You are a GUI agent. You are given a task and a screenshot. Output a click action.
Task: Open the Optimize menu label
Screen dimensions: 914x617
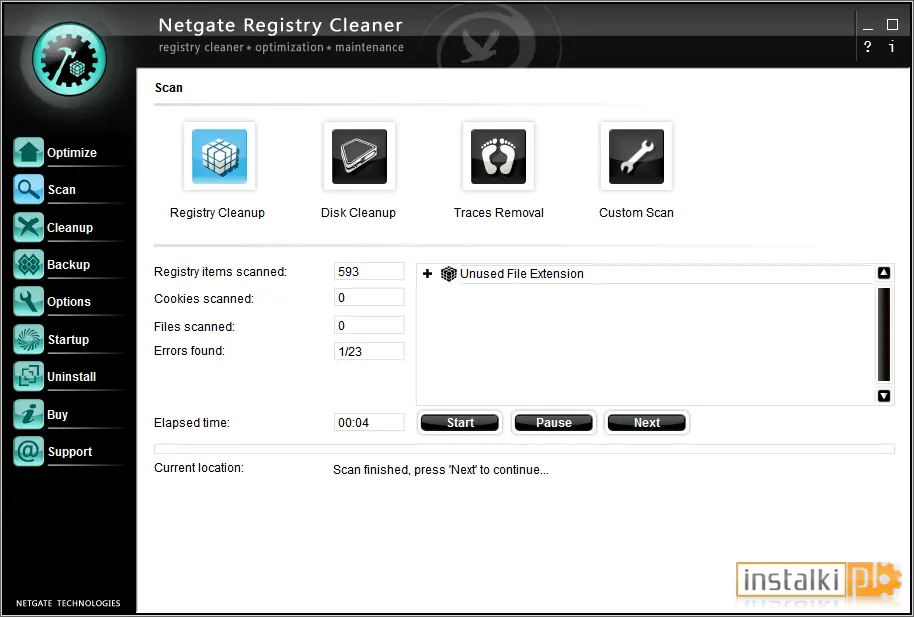(x=72, y=153)
